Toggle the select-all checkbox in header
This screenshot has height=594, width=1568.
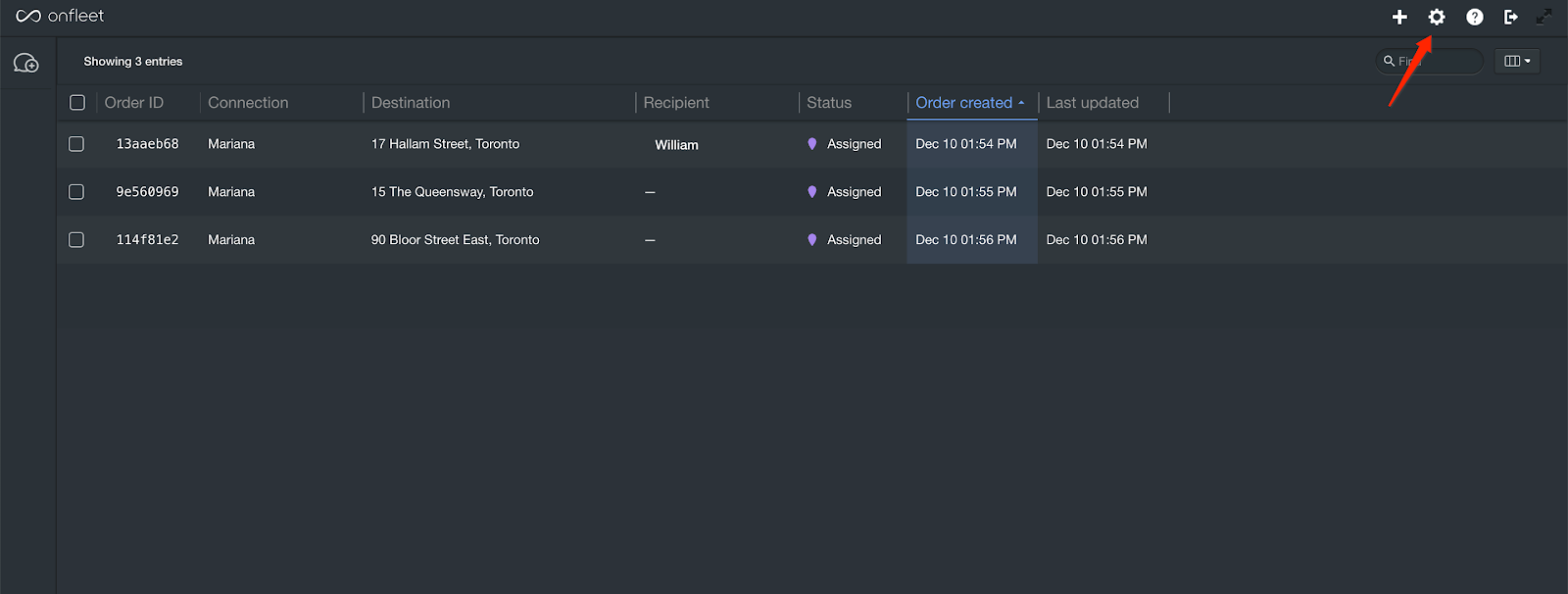click(x=77, y=103)
